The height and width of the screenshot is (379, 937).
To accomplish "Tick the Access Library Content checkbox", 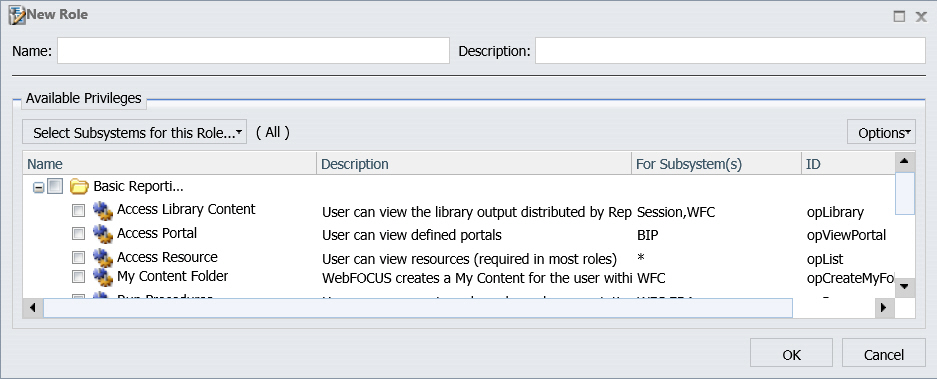I will pos(78,211).
